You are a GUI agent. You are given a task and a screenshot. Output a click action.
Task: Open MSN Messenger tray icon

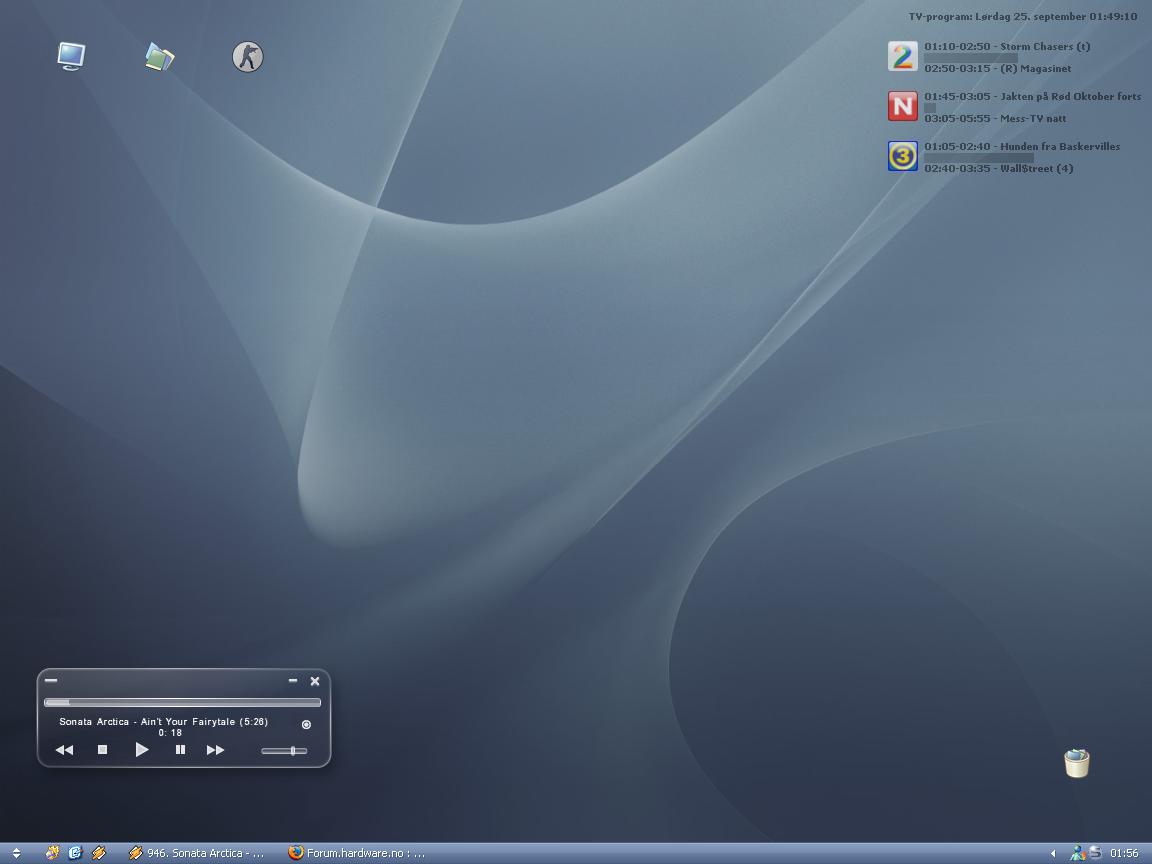point(1077,853)
